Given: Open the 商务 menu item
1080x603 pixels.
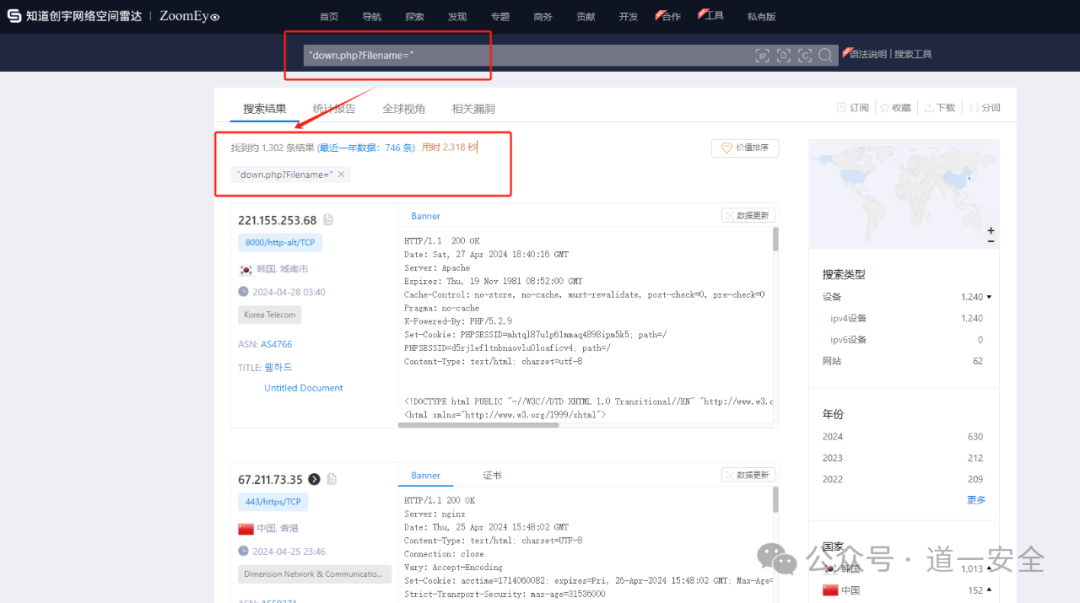Looking at the screenshot, I should [542, 17].
